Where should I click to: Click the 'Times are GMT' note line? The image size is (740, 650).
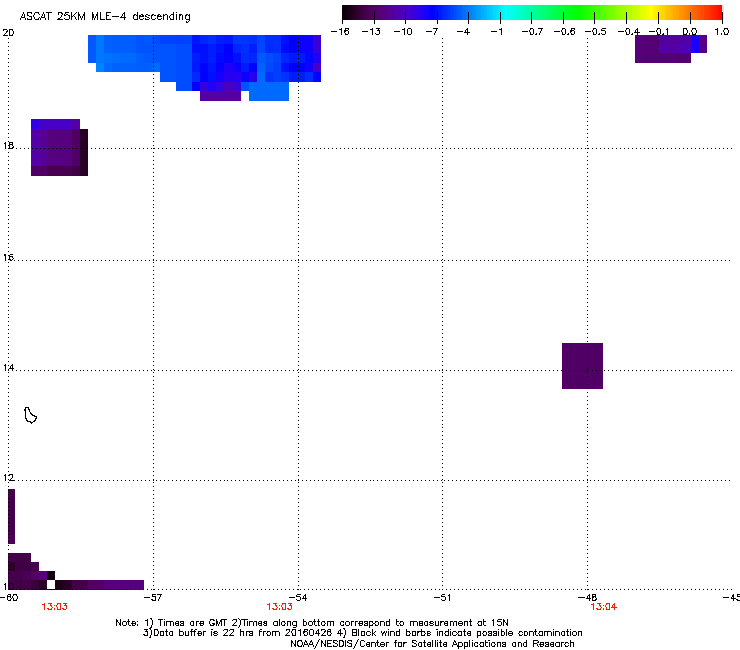[x=312, y=623]
